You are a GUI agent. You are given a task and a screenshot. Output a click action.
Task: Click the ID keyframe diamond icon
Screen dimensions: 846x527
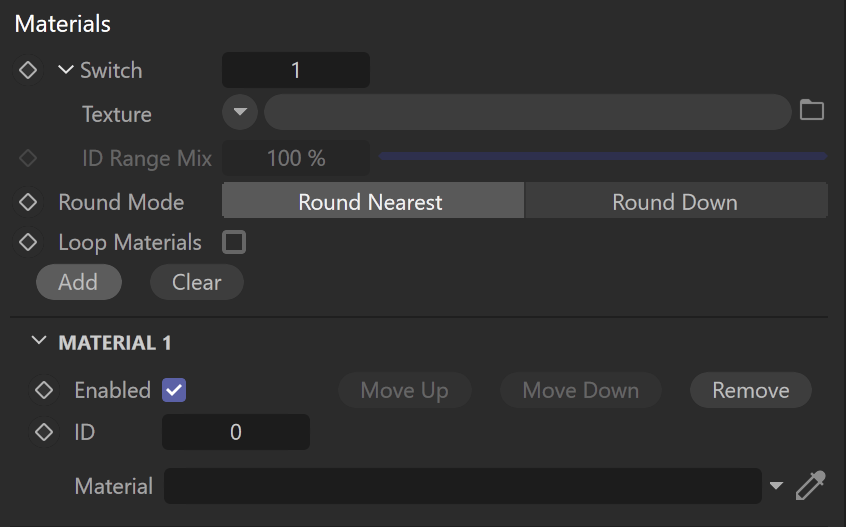[x=44, y=432]
